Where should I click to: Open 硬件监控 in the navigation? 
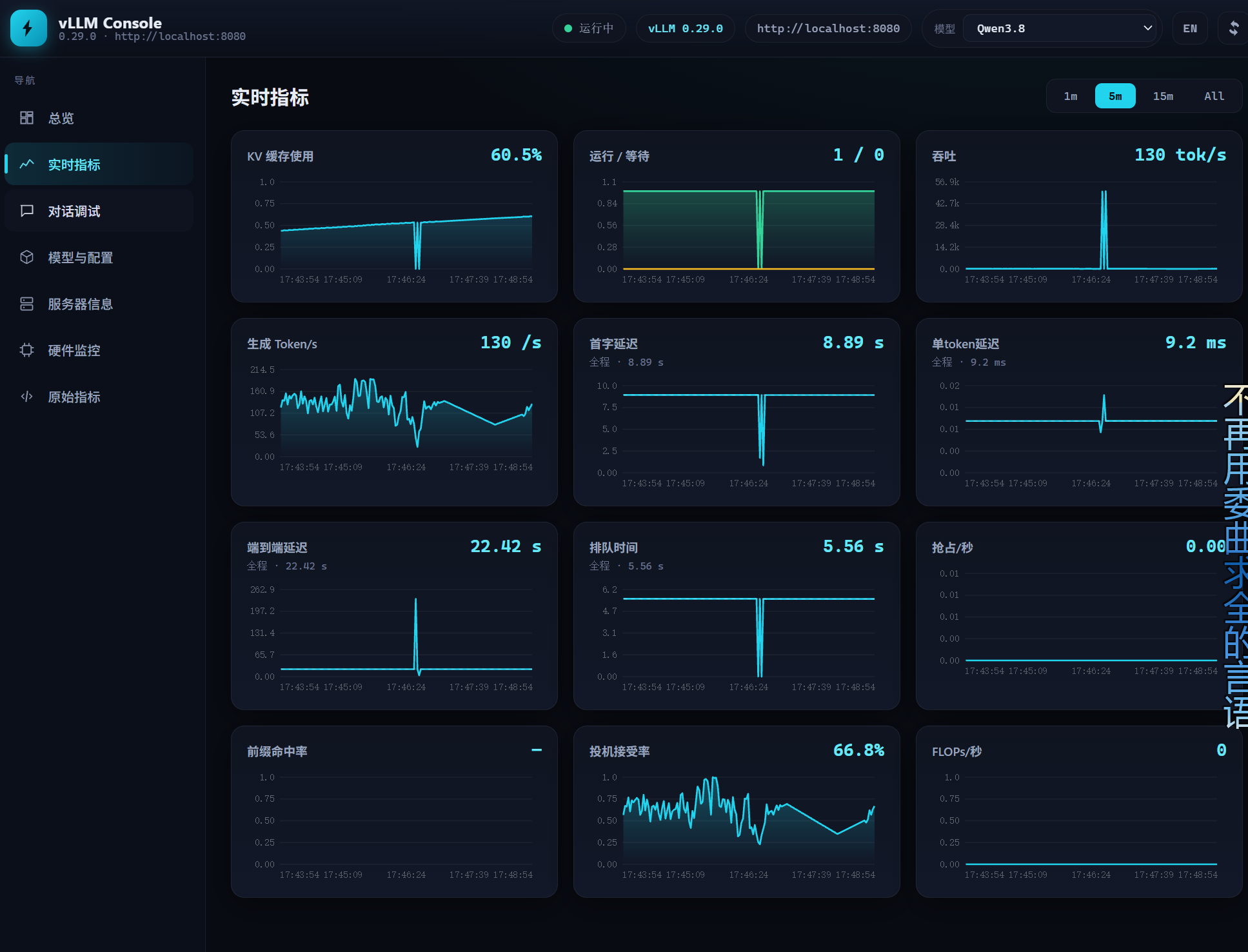tap(99, 350)
